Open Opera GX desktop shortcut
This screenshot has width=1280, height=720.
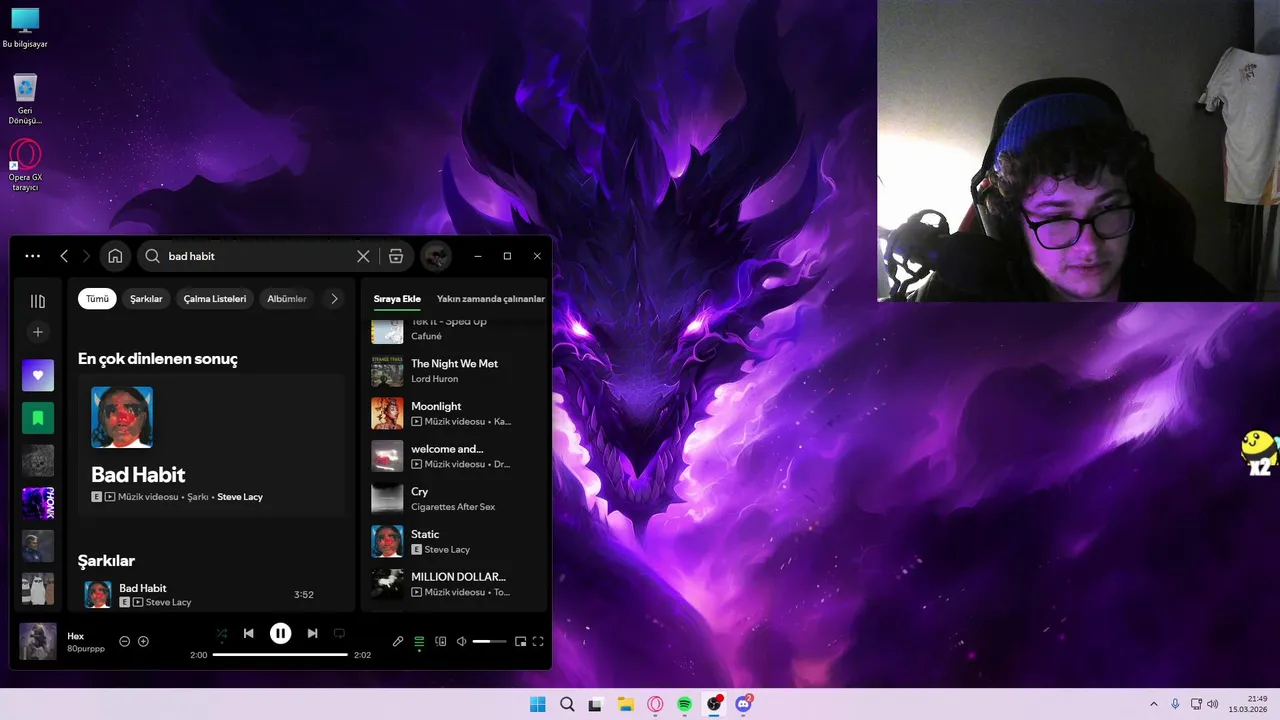(x=25, y=166)
